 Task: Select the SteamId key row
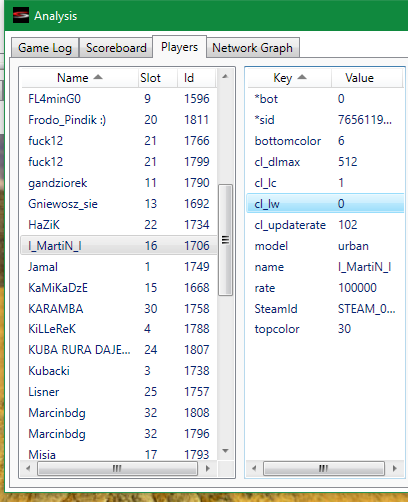pyautogui.click(x=325, y=309)
